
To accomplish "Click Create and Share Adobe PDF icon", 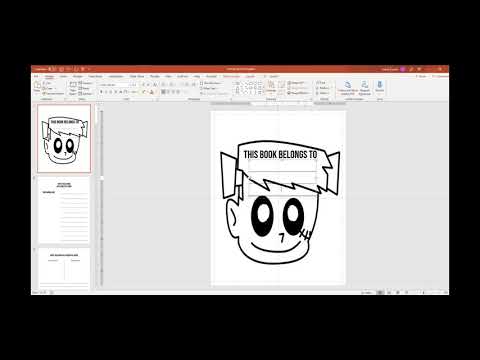I will (x=348, y=88).
